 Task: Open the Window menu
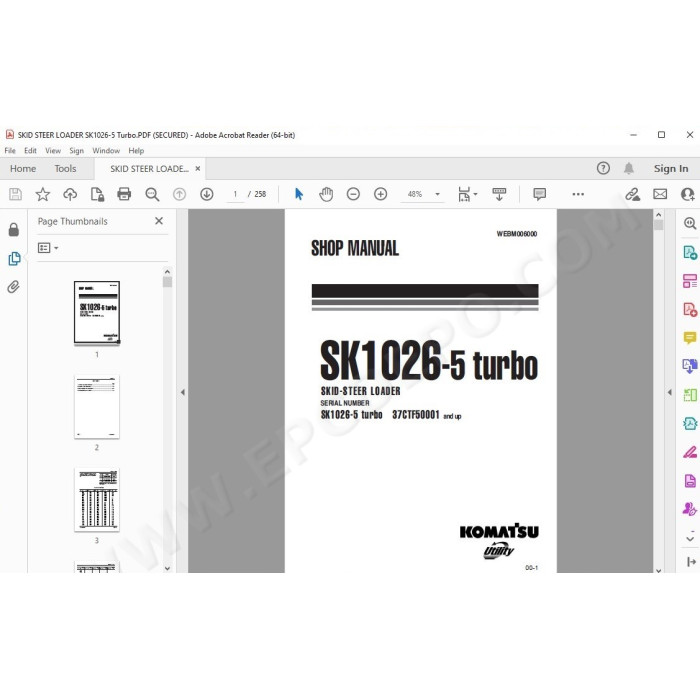106,151
